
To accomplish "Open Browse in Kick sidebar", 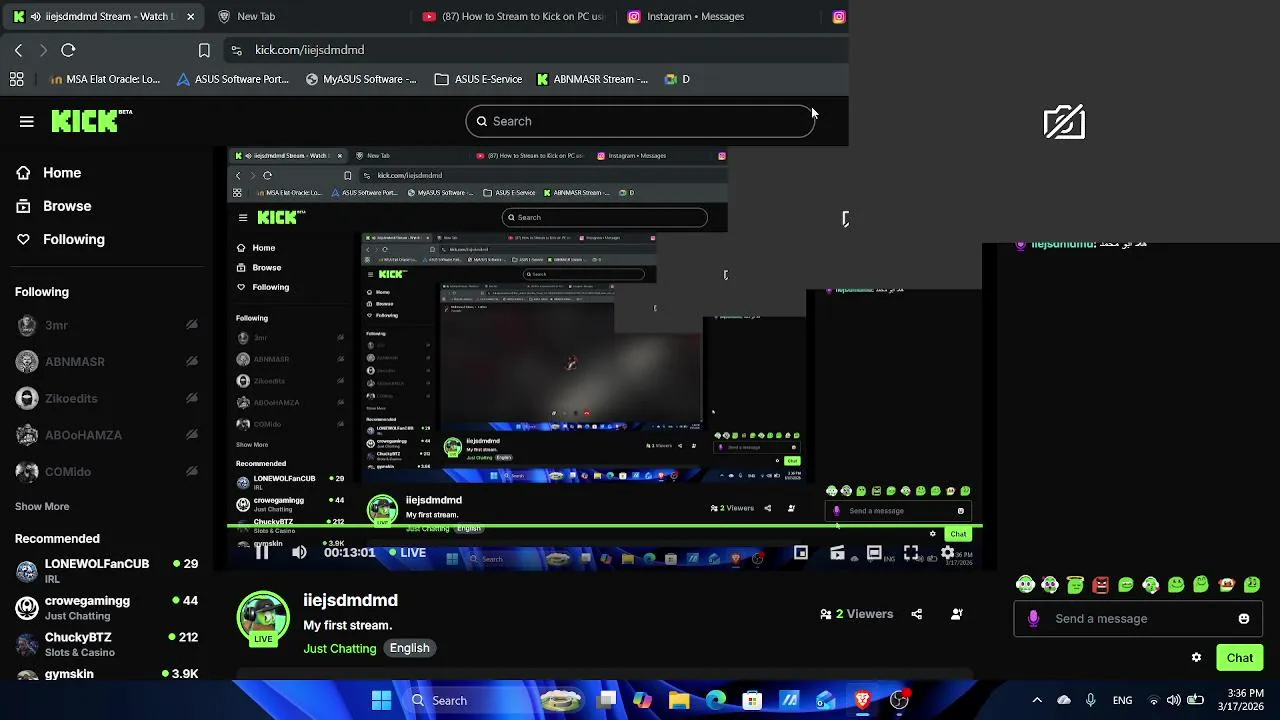I will point(54,206).
